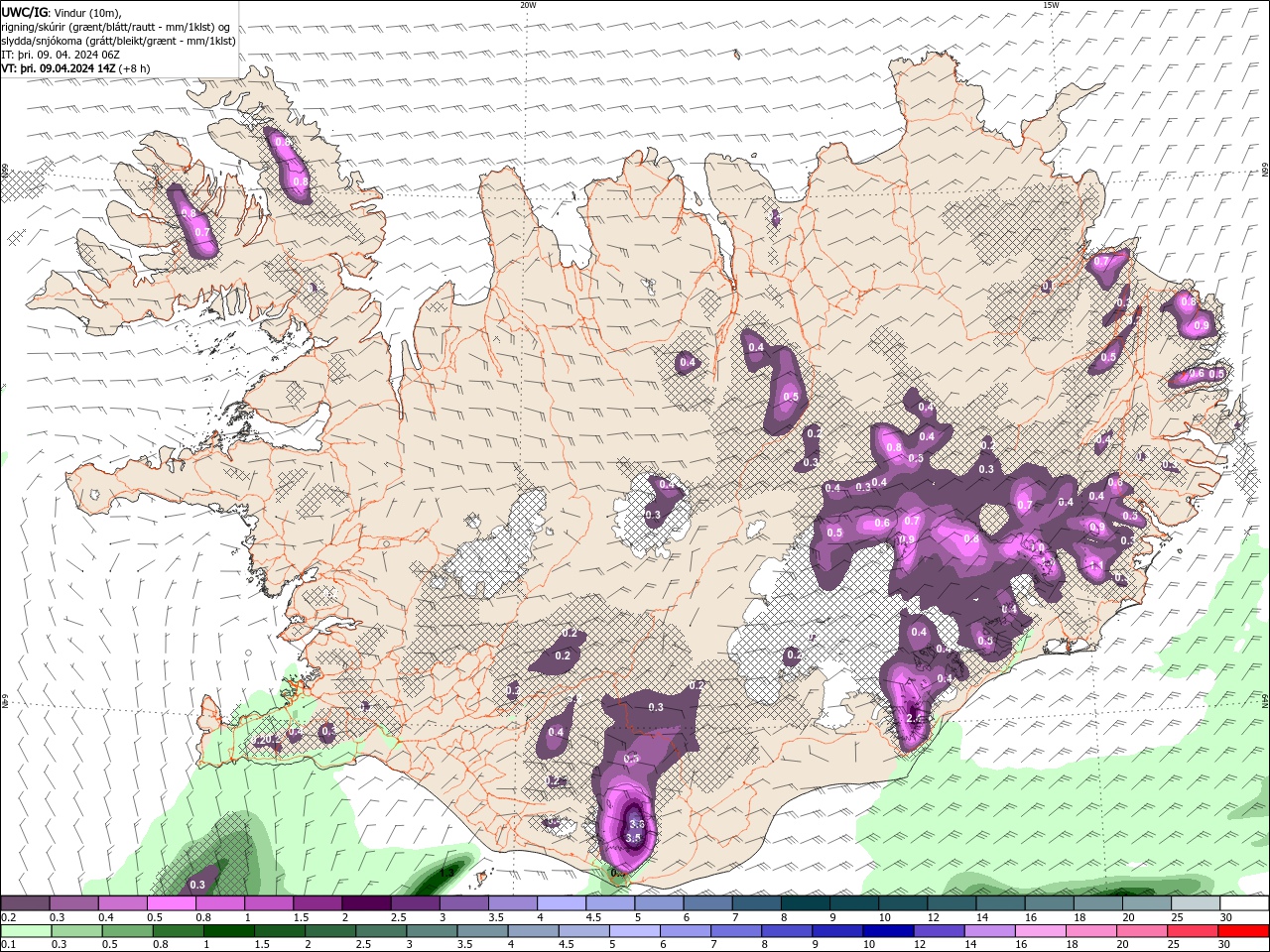Click the dark mauve 0.2 snow legend swatch
The width and height of the screenshot is (1270, 952).
(x=24, y=903)
